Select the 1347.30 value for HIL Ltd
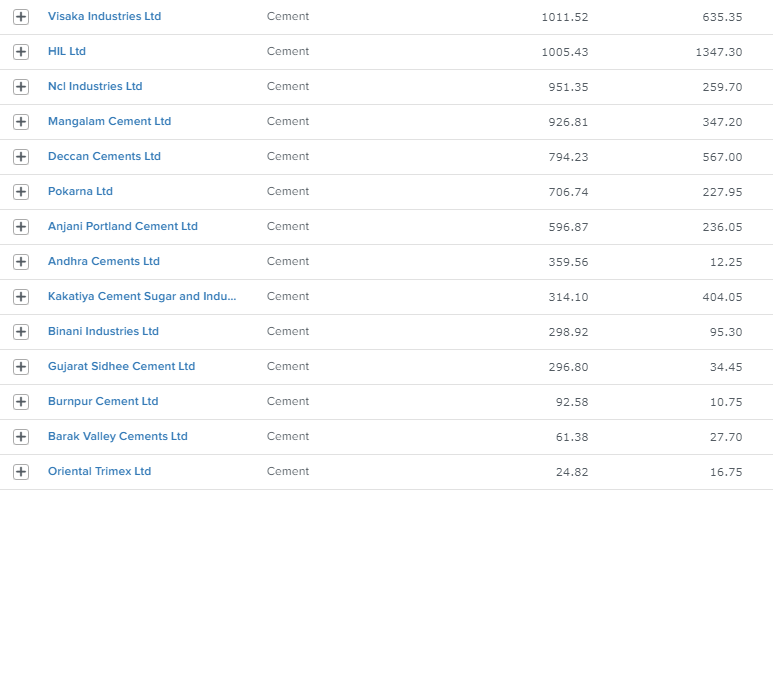The width and height of the screenshot is (773, 688). tap(719, 52)
